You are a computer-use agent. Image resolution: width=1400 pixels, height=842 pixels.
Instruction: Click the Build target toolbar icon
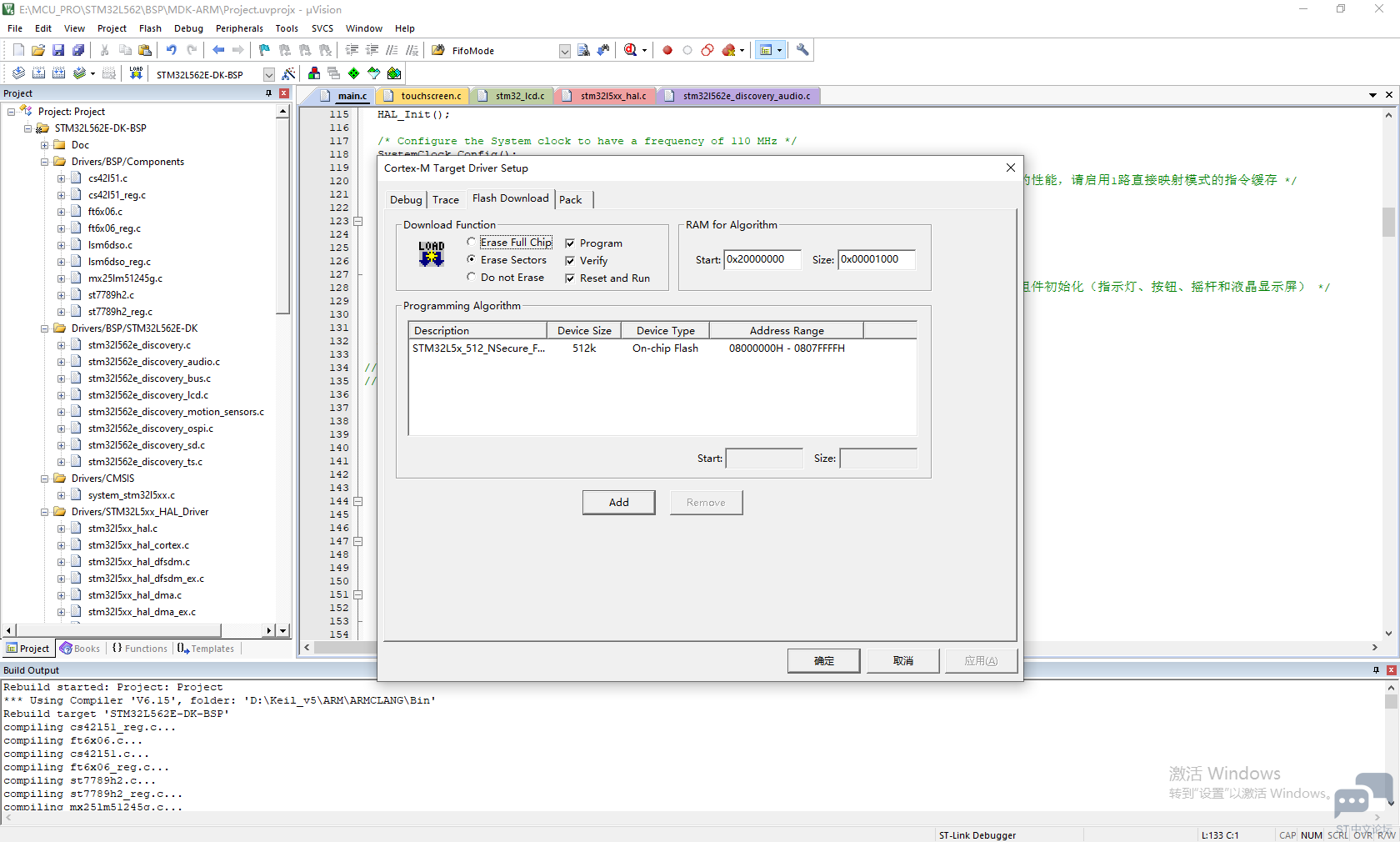pos(38,73)
